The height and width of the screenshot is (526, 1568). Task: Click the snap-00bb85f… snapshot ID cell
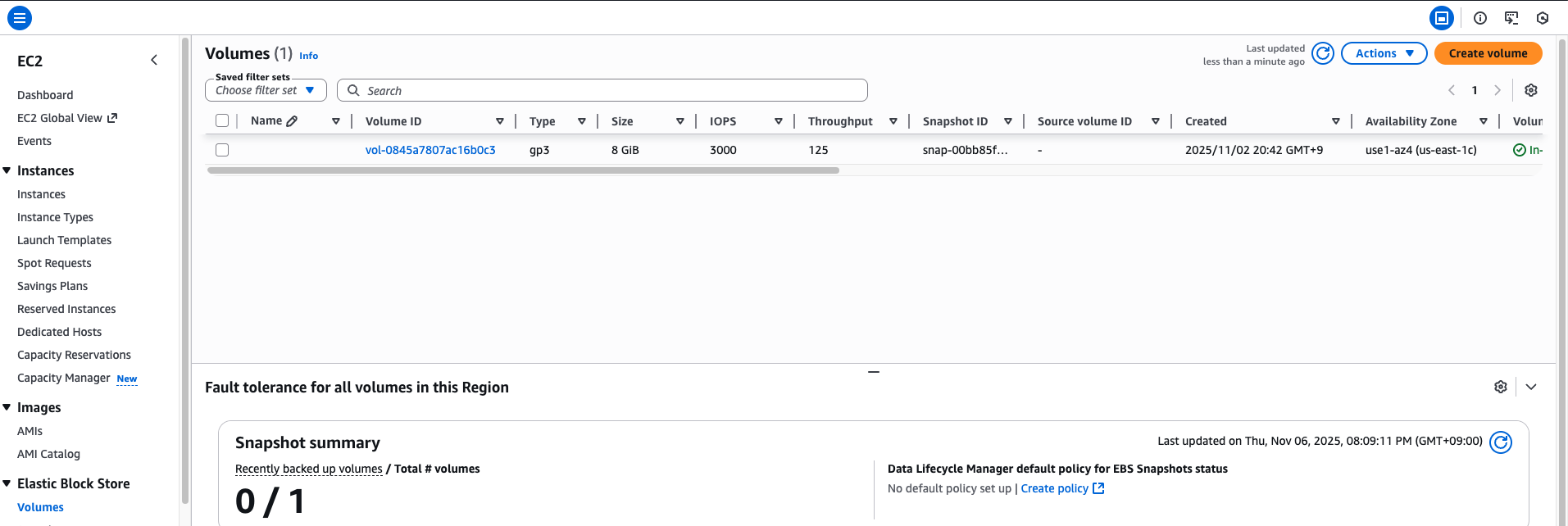(x=965, y=150)
